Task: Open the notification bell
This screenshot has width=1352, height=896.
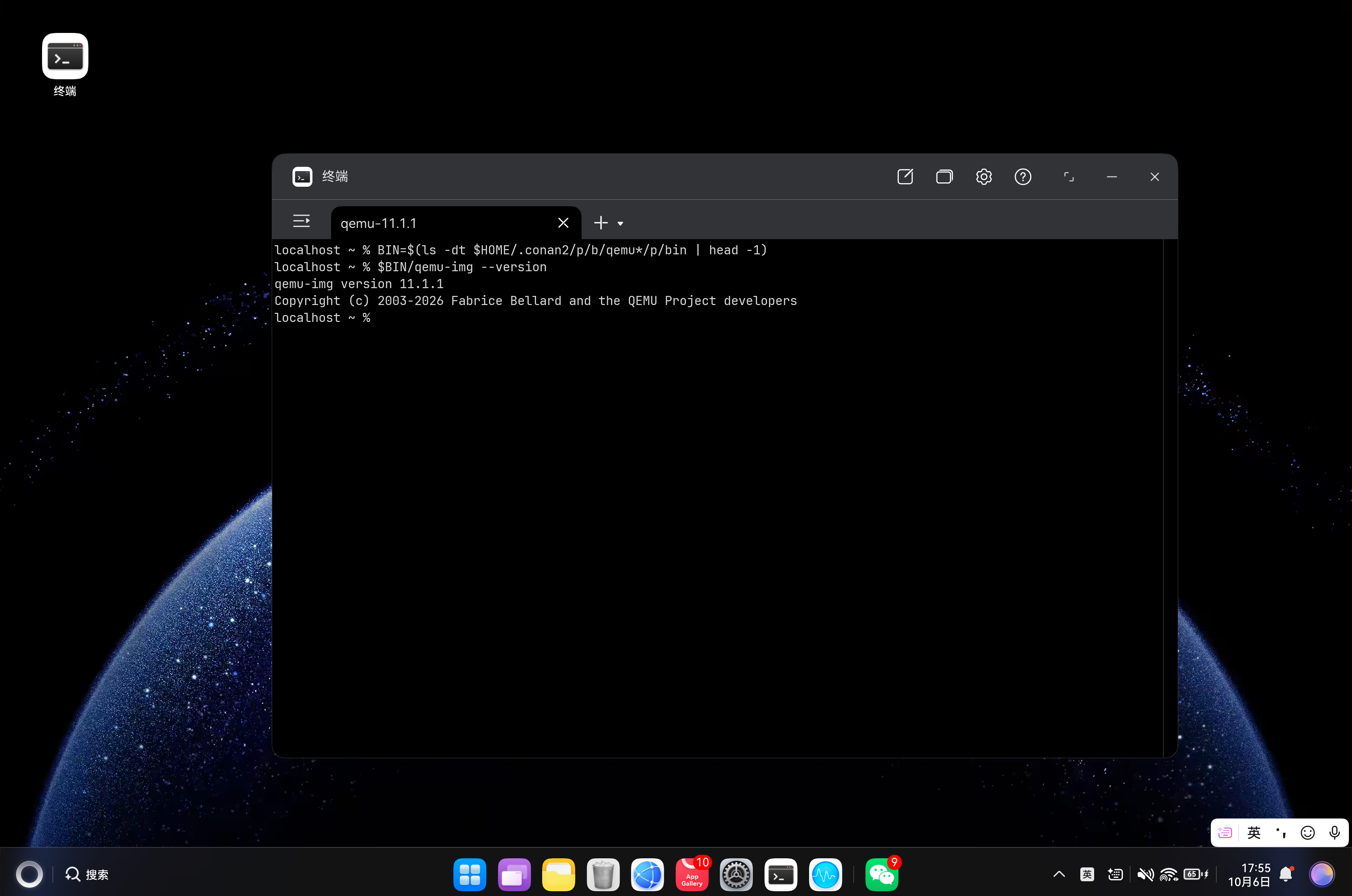Action: (1286, 874)
